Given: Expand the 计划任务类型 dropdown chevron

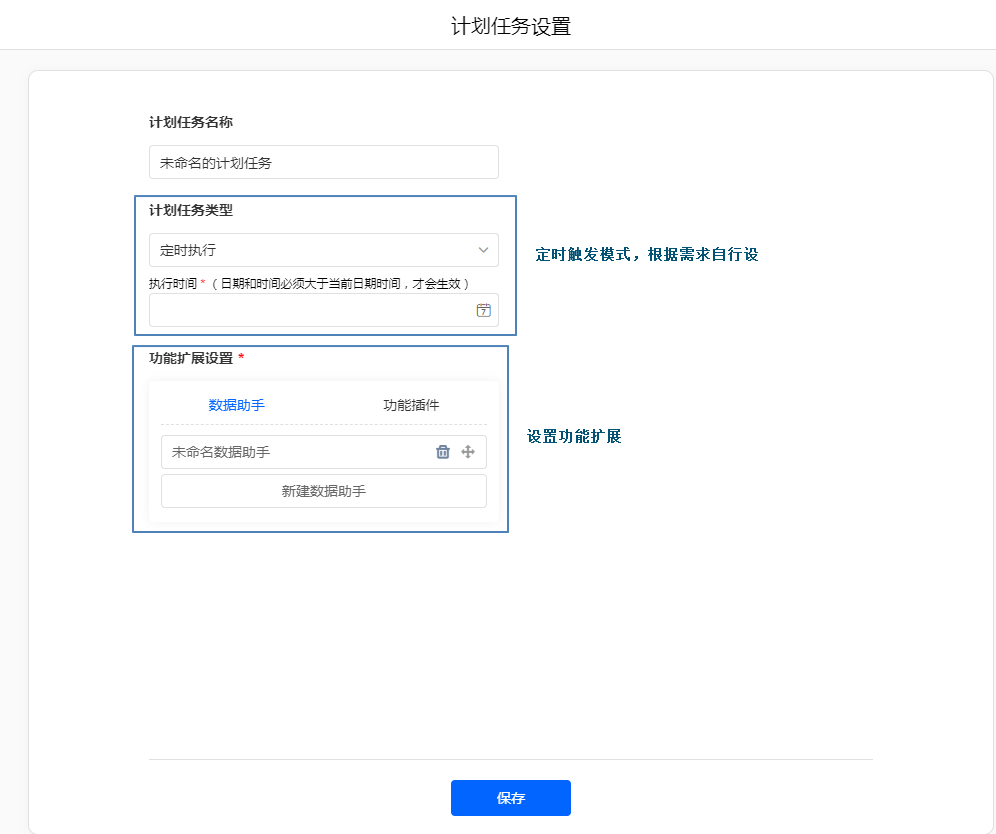Looking at the screenshot, I should click(483, 250).
